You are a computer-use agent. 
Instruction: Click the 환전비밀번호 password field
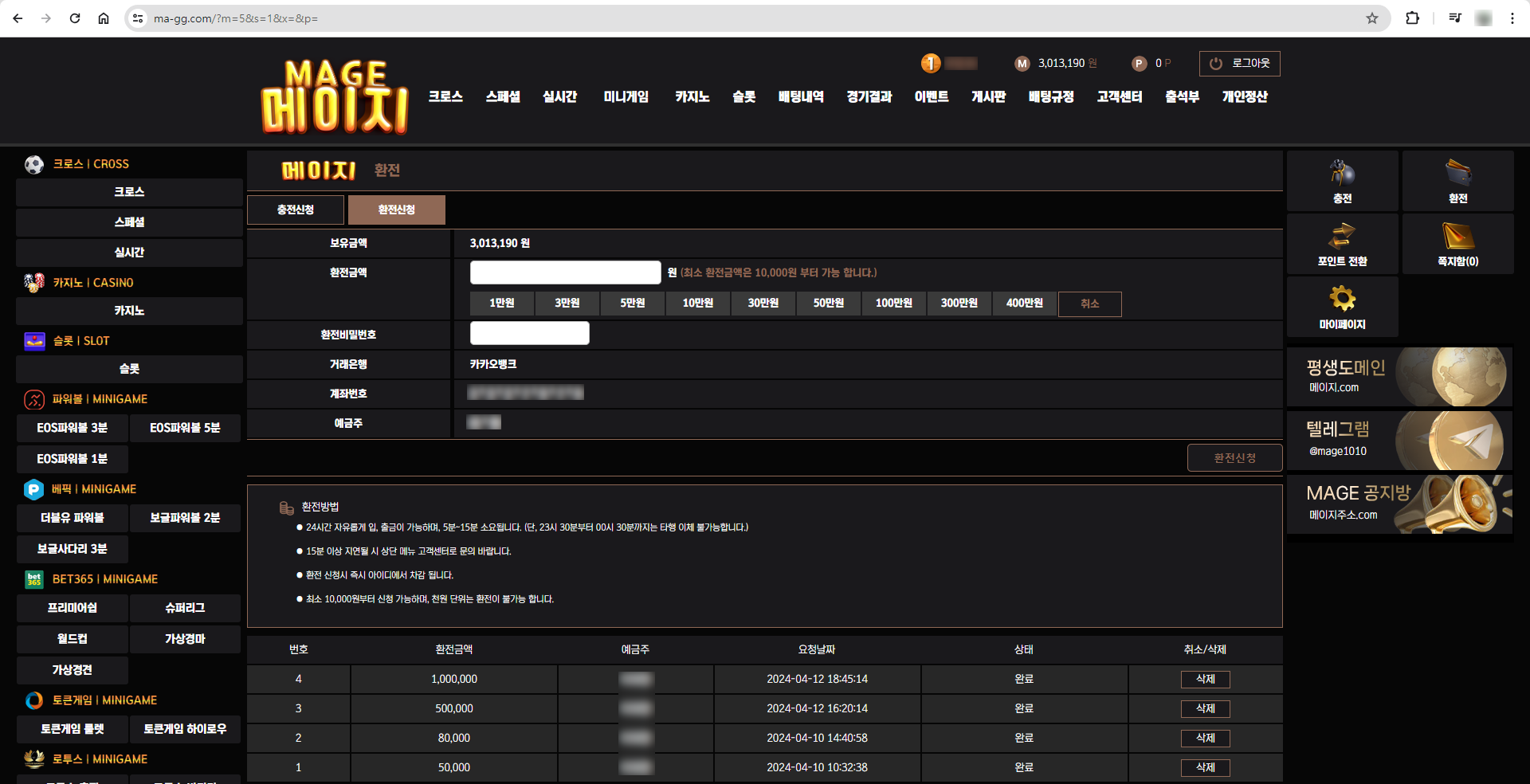coord(530,333)
